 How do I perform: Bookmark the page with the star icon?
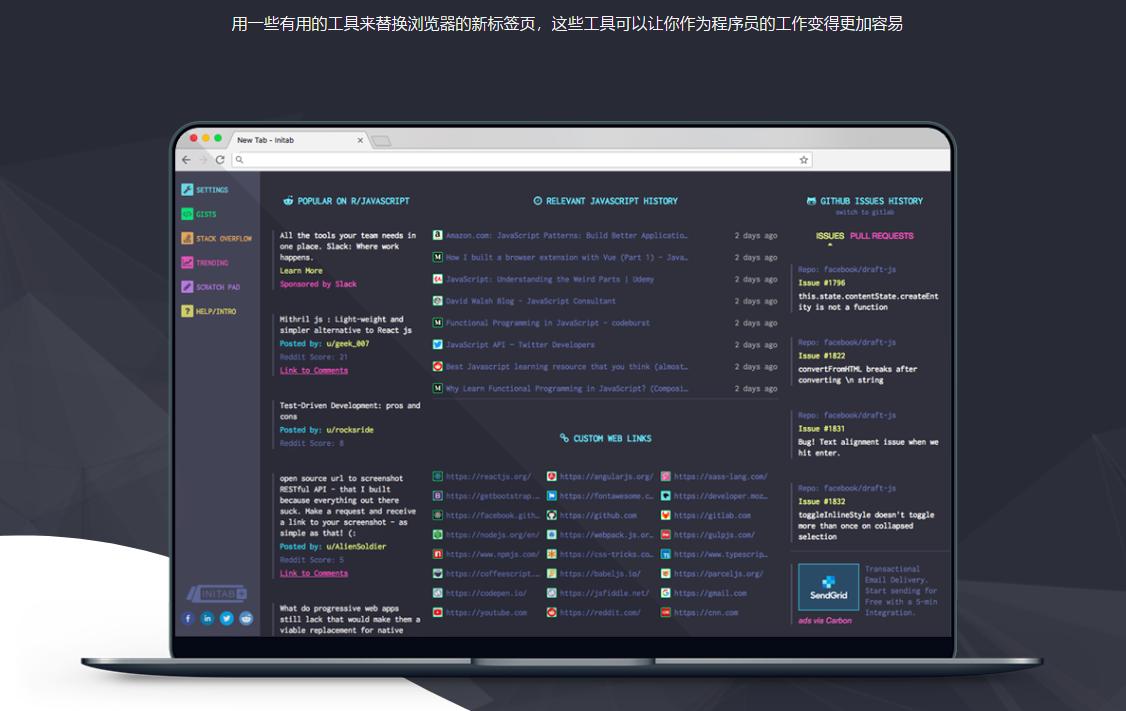coord(804,160)
